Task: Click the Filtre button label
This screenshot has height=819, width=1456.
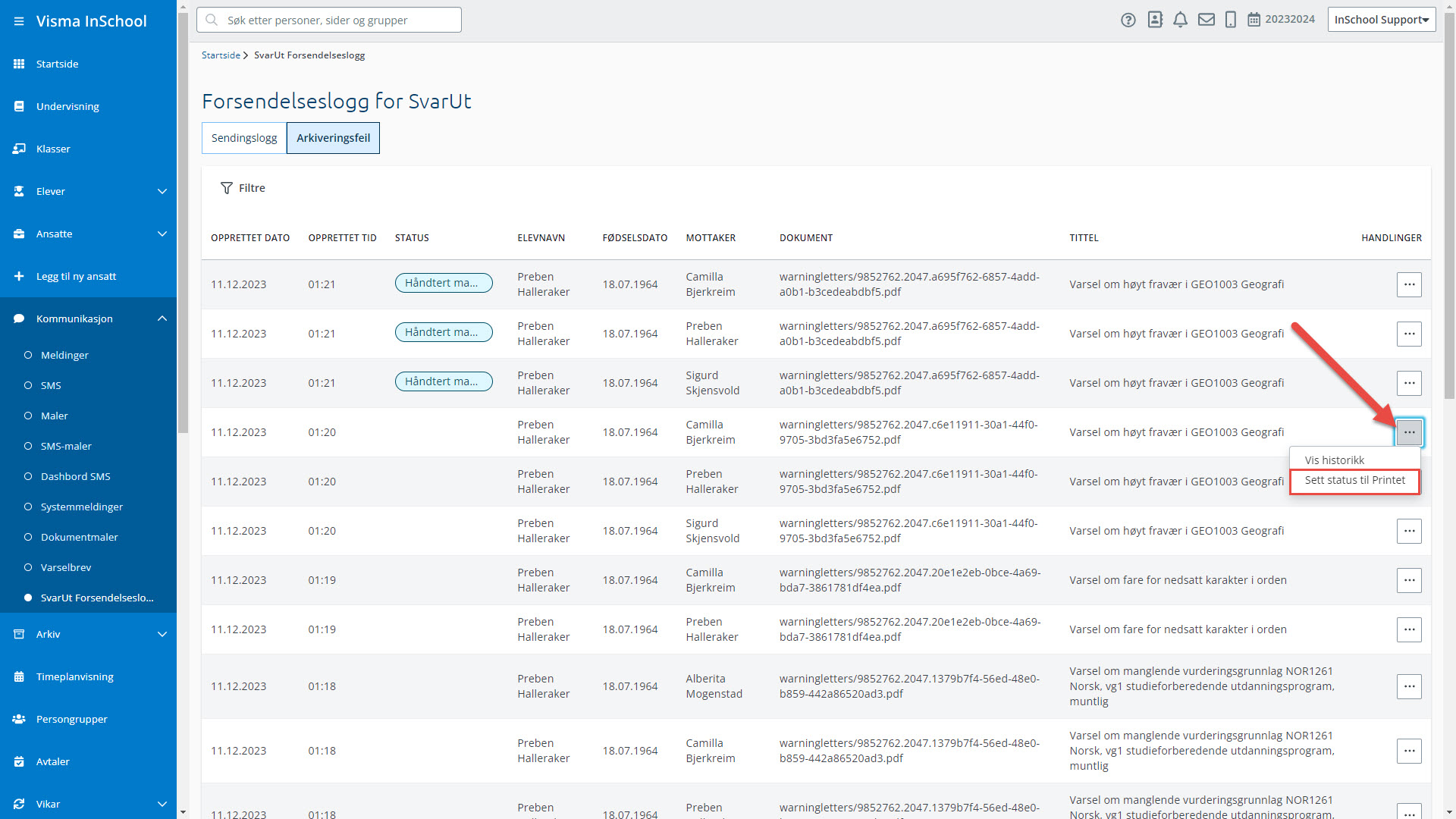Action: click(252, 188)
